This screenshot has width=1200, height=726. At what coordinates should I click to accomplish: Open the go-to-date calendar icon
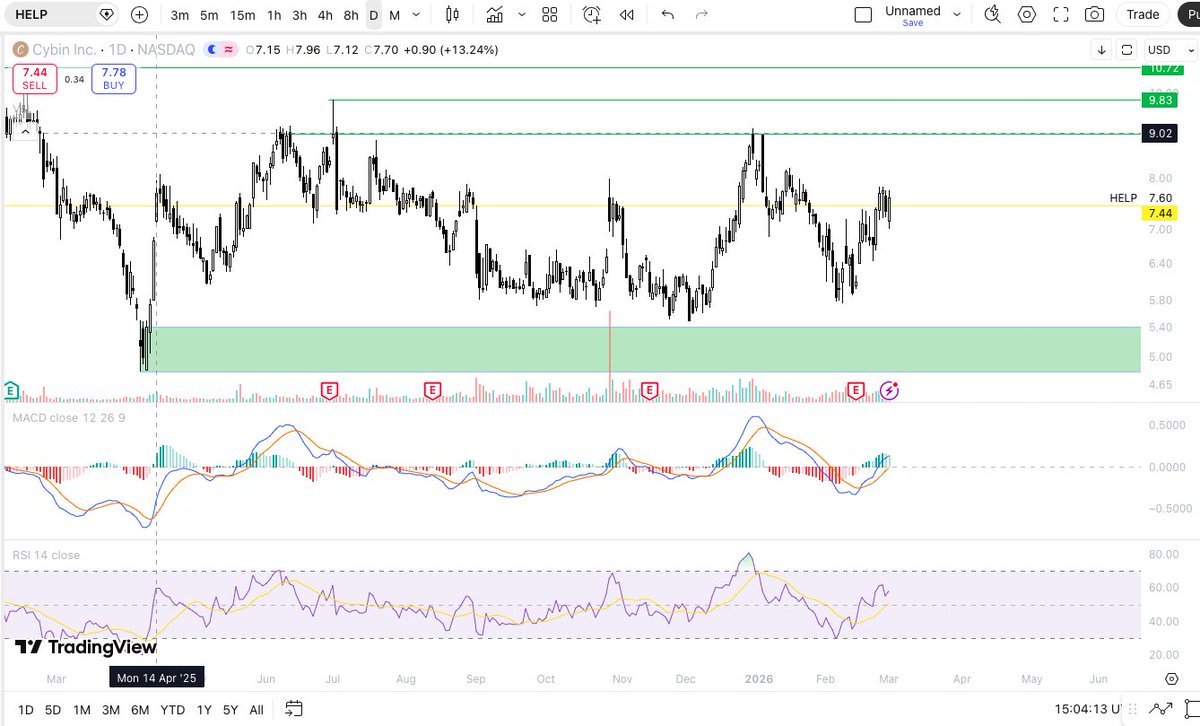(293, 709)
